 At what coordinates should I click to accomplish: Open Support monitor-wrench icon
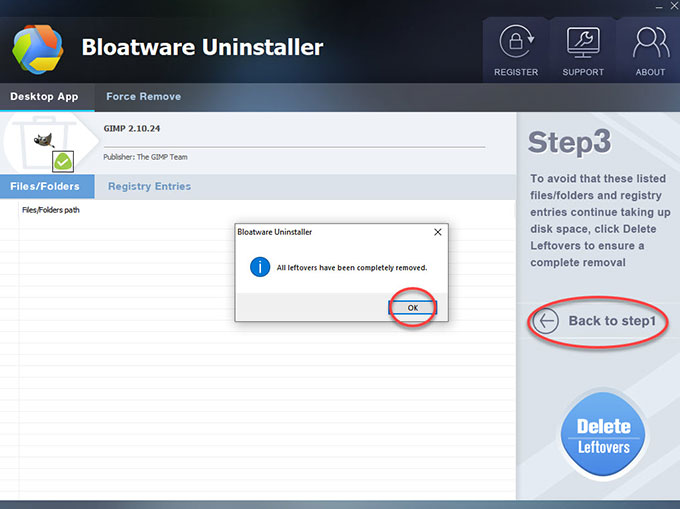point(583,42)
